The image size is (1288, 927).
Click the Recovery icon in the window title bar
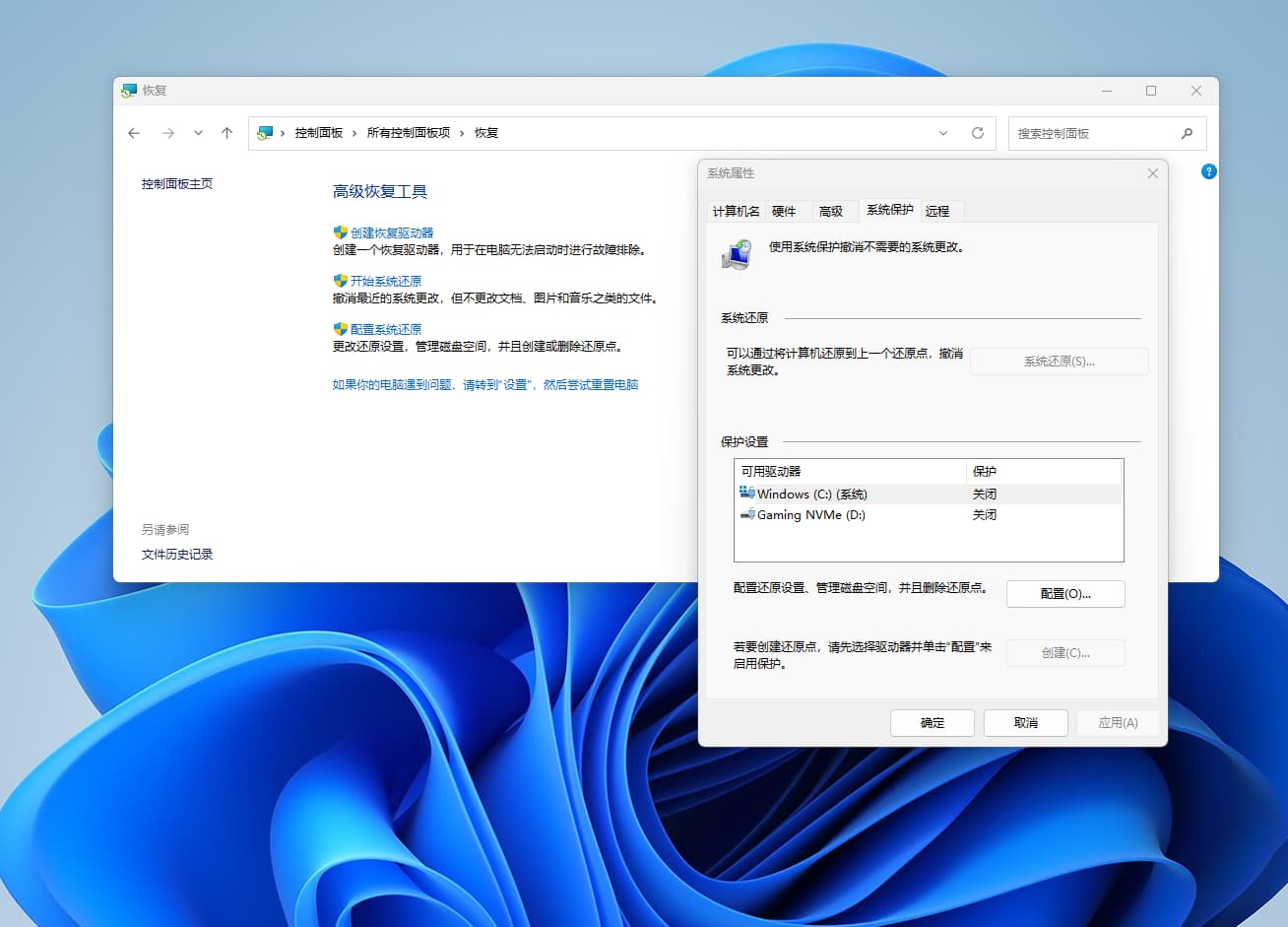[129, 91]
